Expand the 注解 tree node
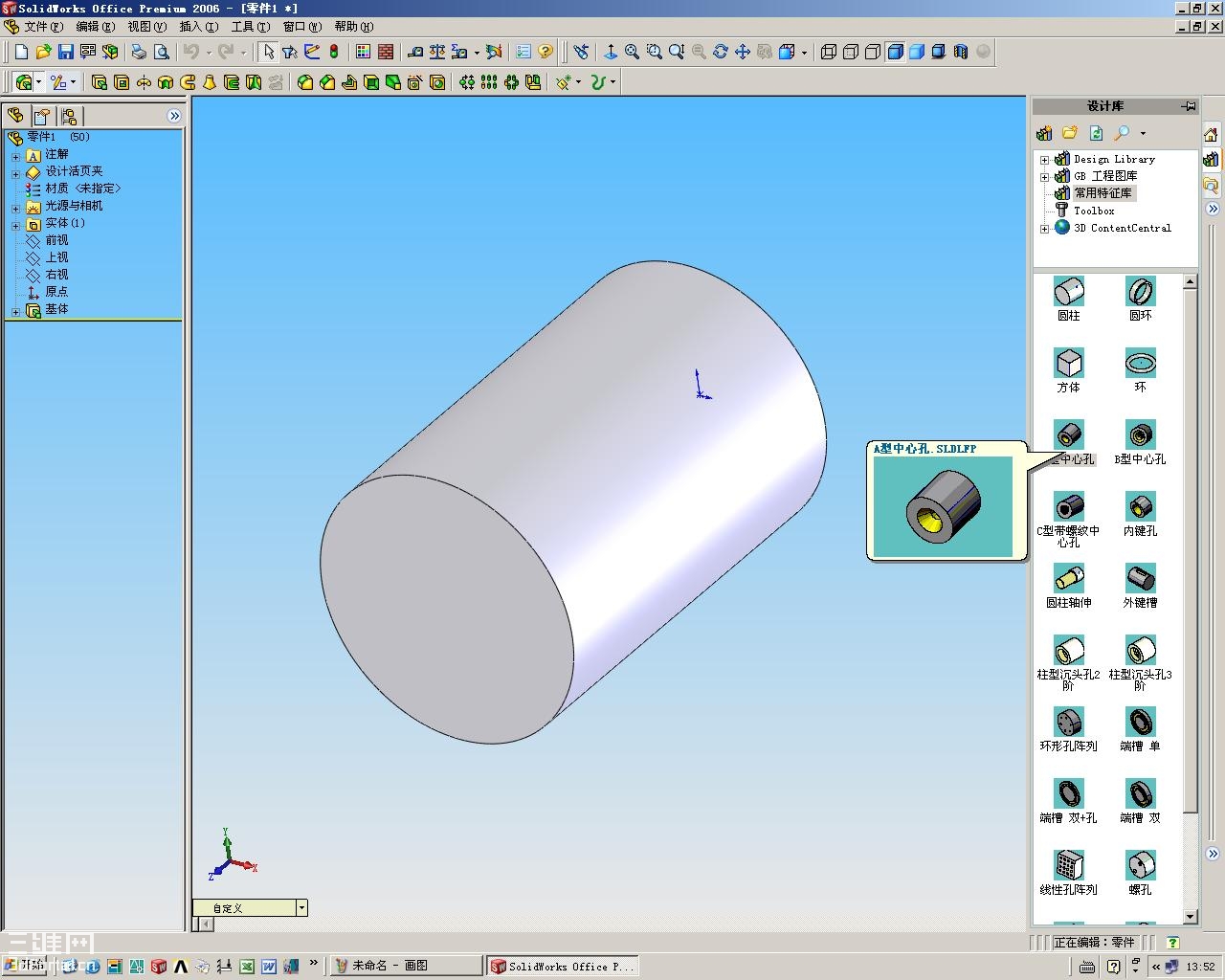The image size is (1225, 980). 15,156
